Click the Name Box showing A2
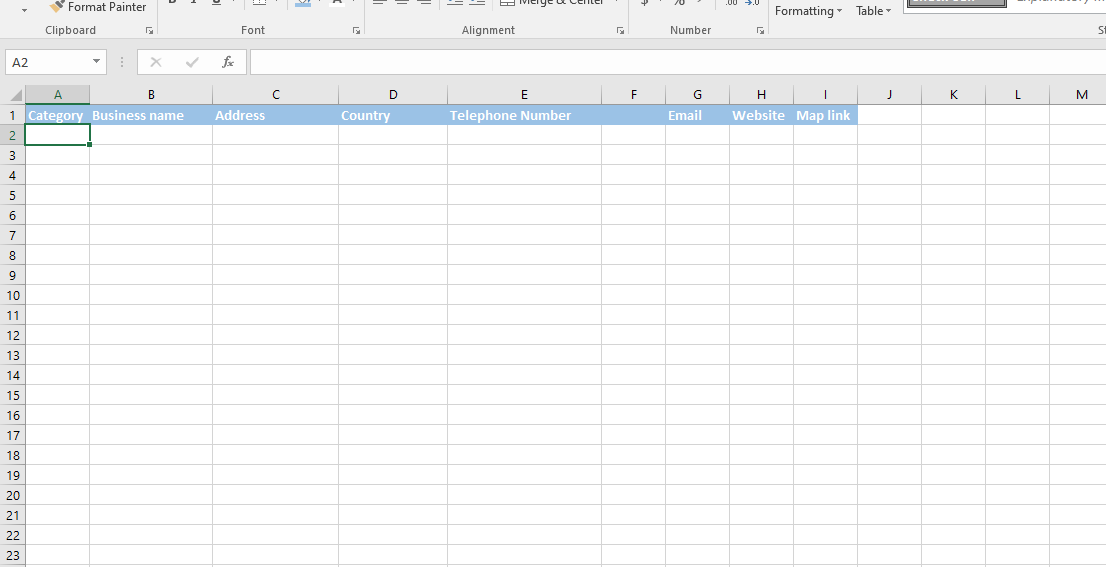Screen dimensions: 1106x567 pyautogui.click(x=50, y=62)
